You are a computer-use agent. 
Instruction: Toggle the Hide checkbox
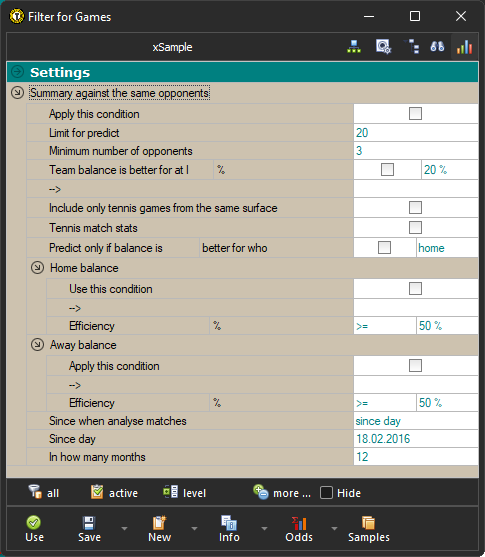326,493
